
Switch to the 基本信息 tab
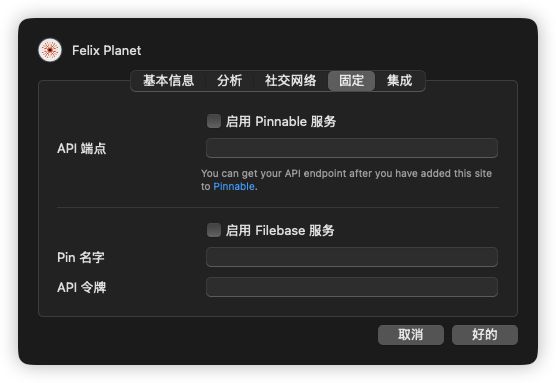click(x=168, y=81)
